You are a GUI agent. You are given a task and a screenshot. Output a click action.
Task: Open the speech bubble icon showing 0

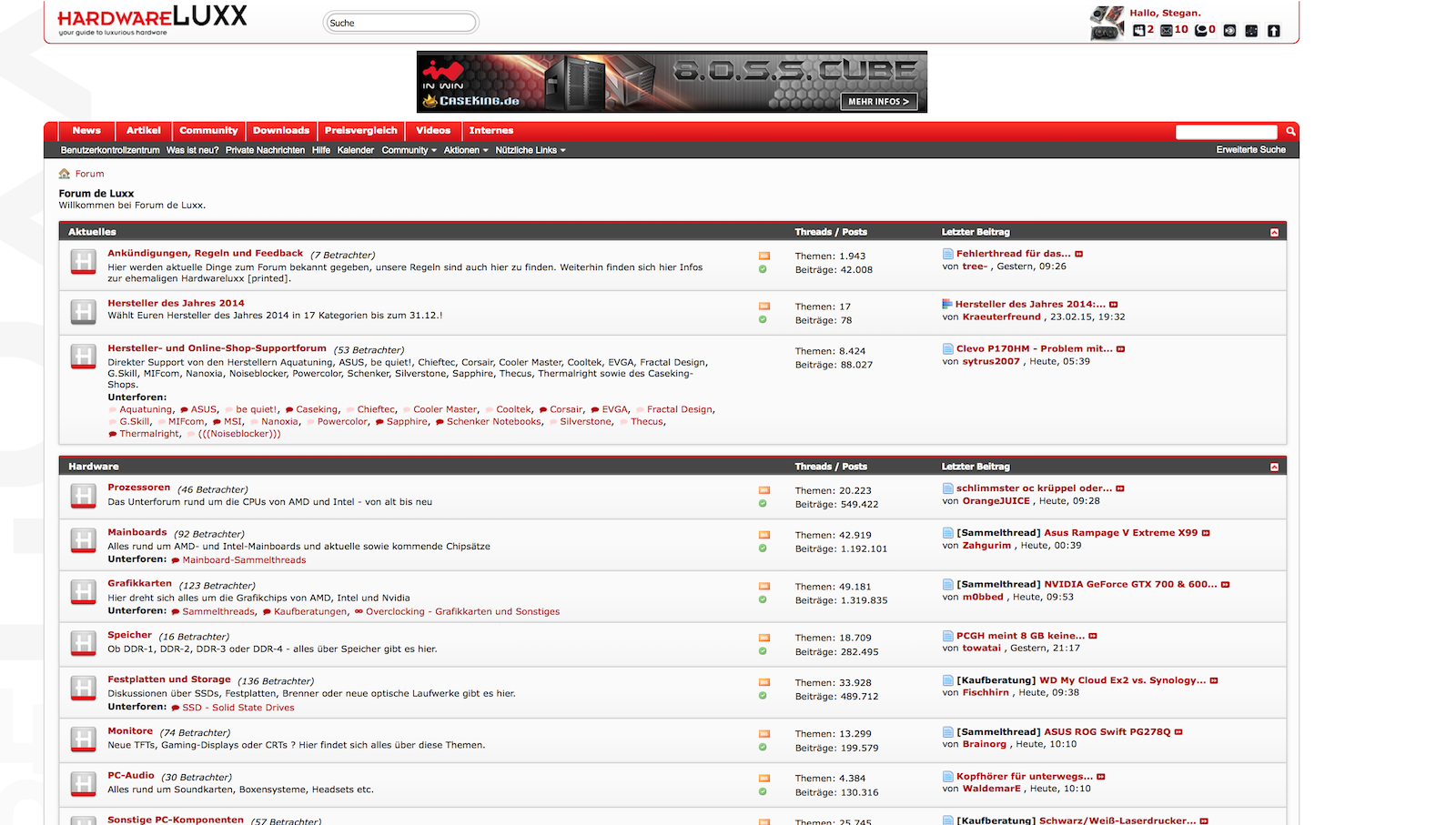coord(1200,30)
